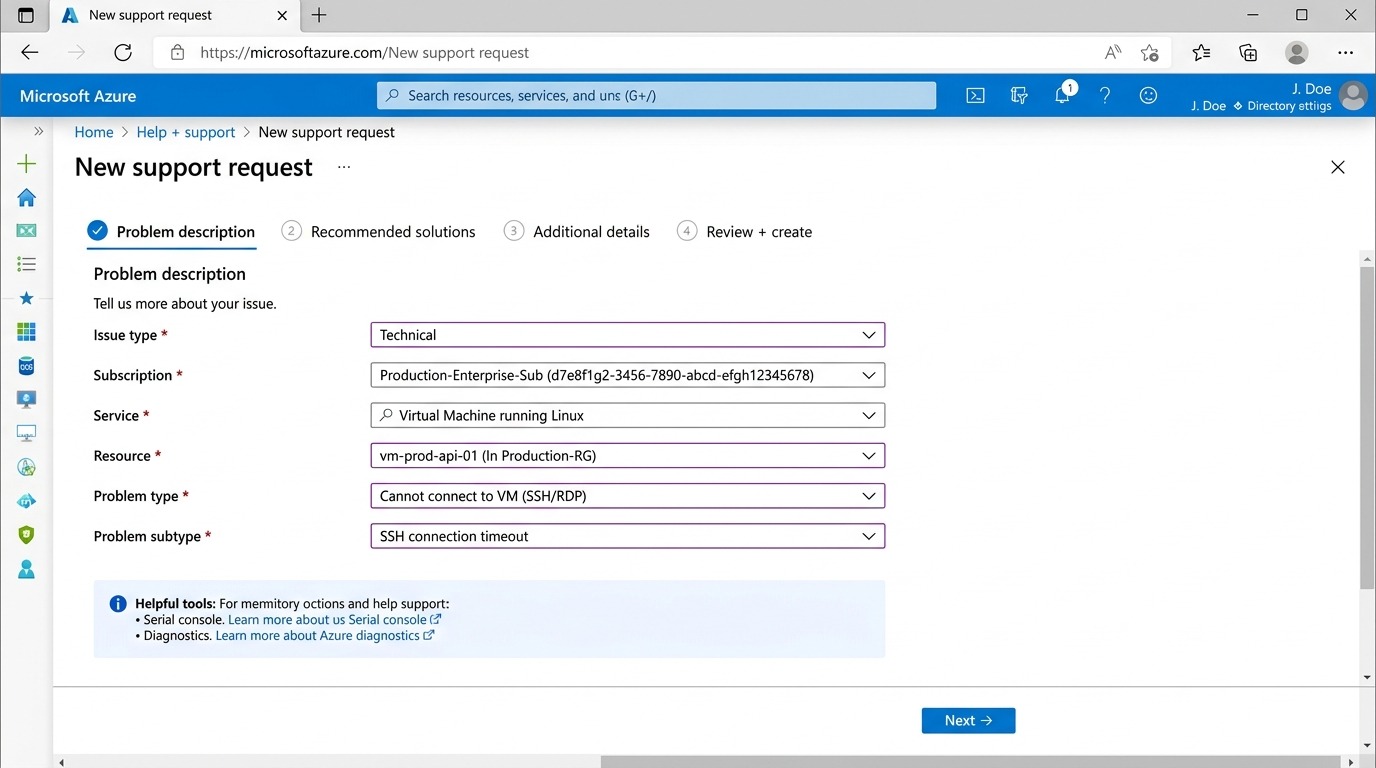Open the Dashboard icon in the sidebar
This screenshot has width=1376, height=768.
click(x=27, y=231)
